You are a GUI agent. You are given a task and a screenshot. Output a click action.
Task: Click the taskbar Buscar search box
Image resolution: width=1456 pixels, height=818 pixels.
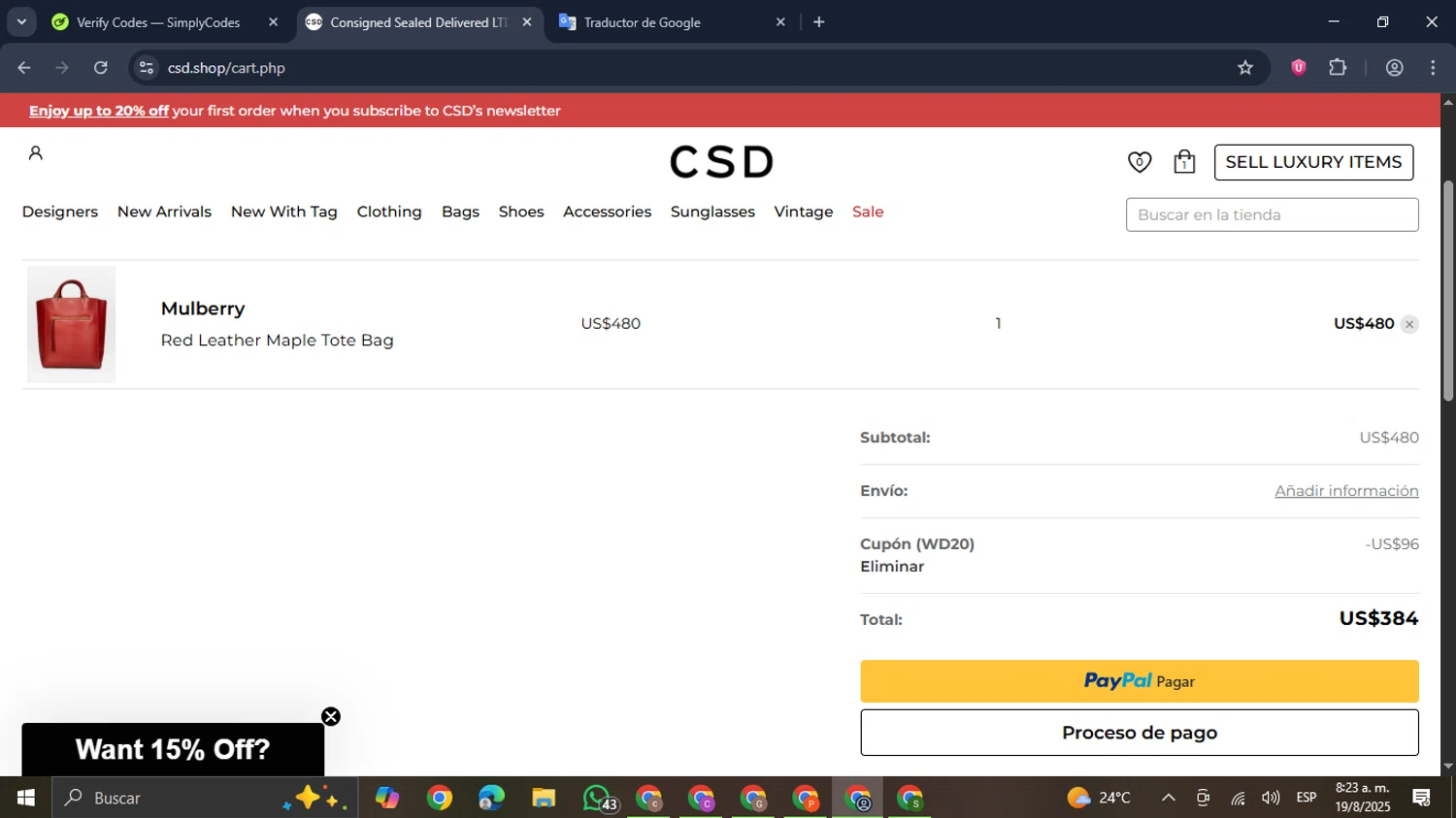point(204,798)
